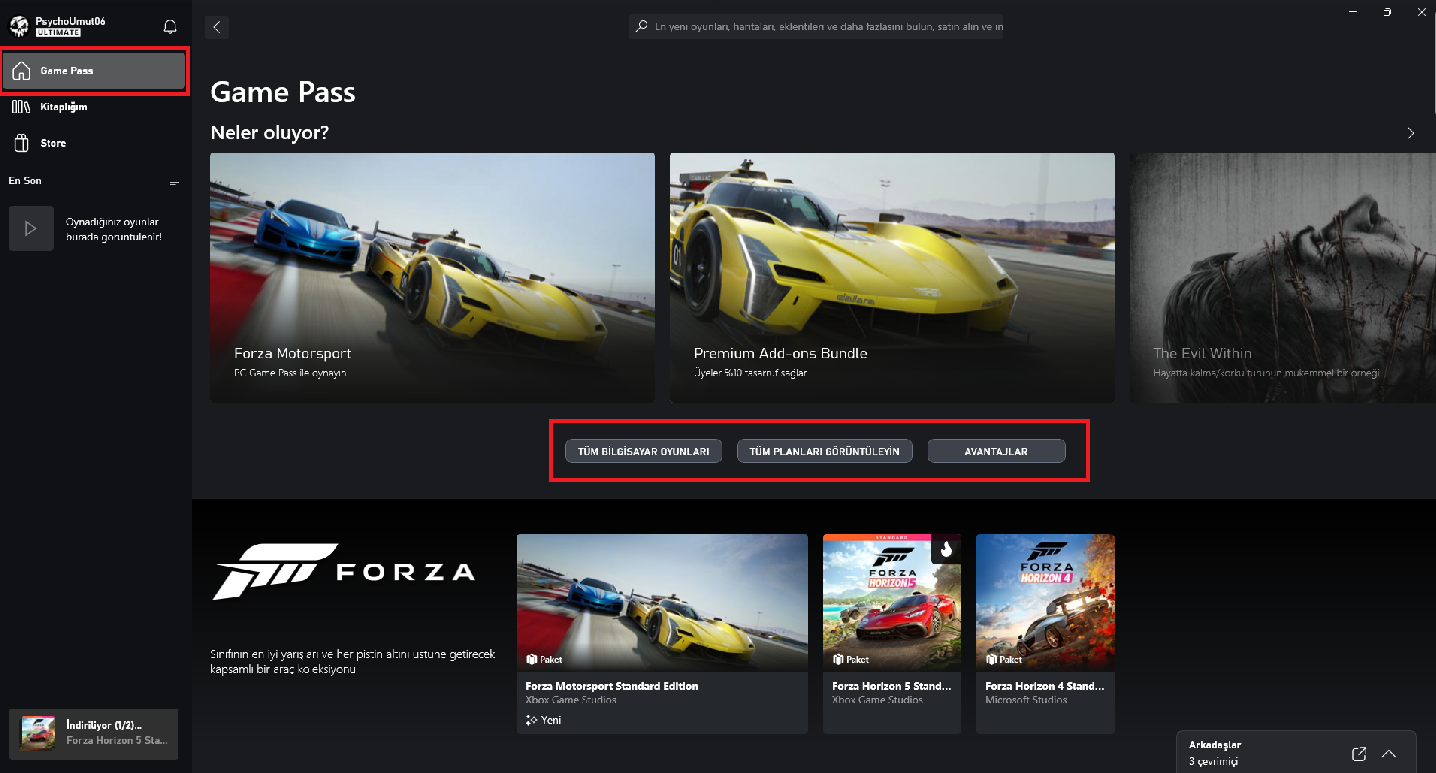Click the 'Oynadığınız oyunlar burada görüntülenir!' text

[113, 229]
